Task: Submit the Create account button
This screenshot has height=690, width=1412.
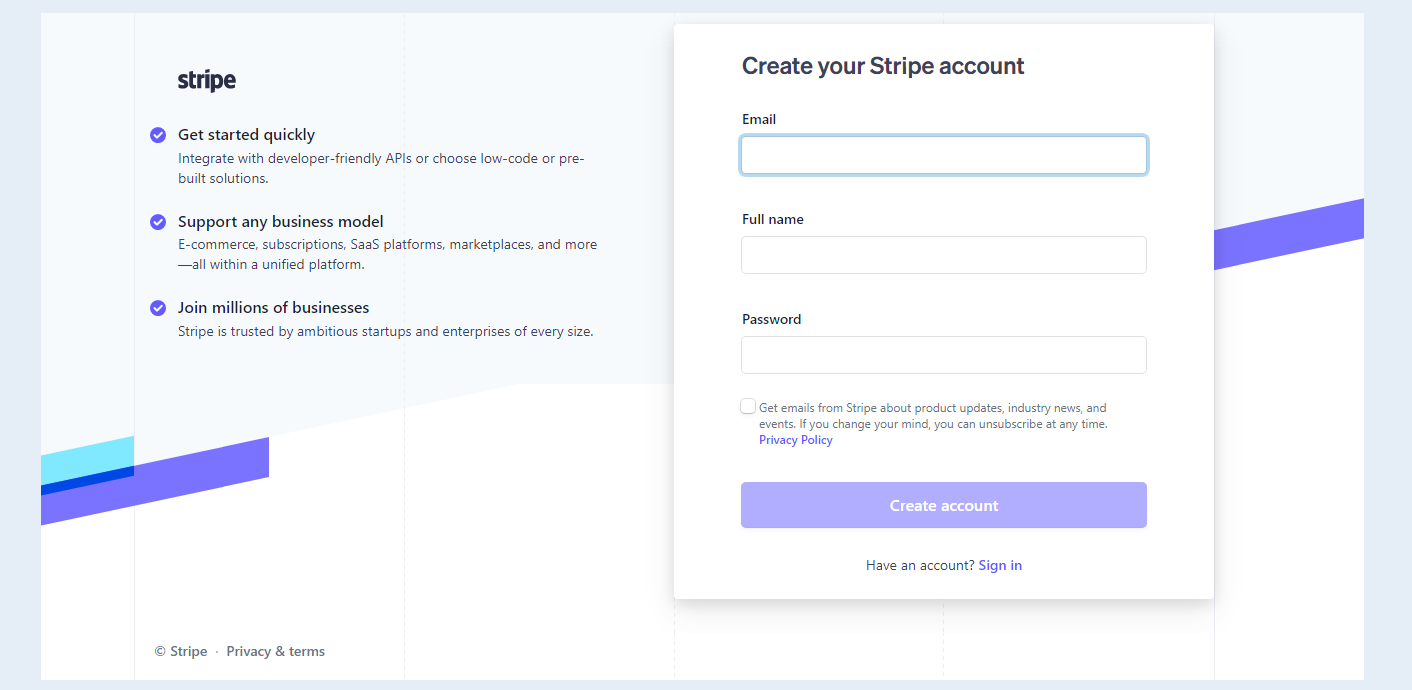Action: click(x=944, y=505)
